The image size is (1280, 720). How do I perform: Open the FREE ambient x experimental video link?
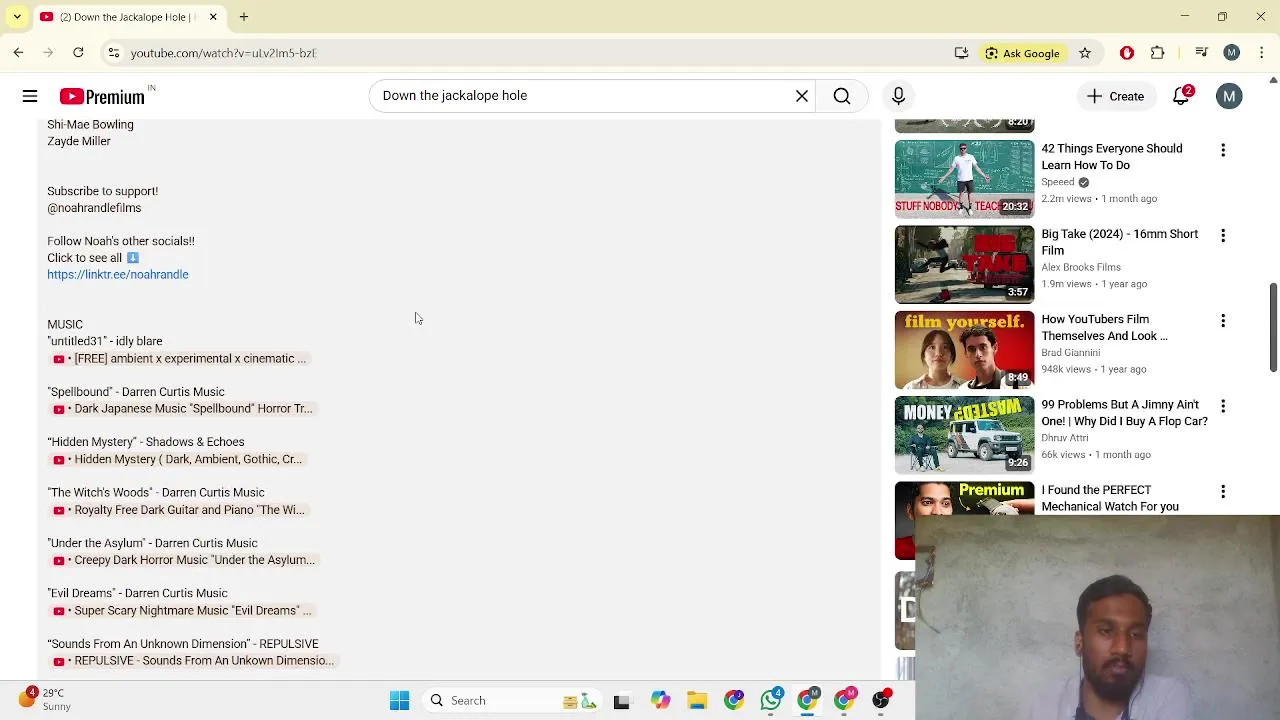(180, 359)
